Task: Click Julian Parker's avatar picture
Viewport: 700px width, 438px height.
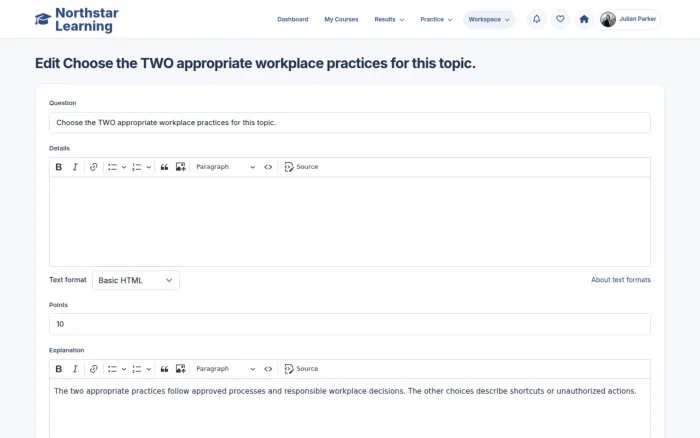Action: [x=608, y=19]
